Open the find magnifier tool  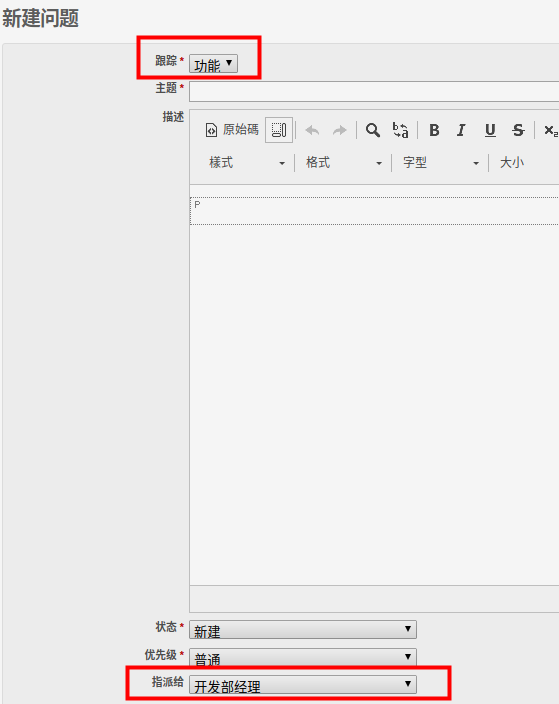373,130
